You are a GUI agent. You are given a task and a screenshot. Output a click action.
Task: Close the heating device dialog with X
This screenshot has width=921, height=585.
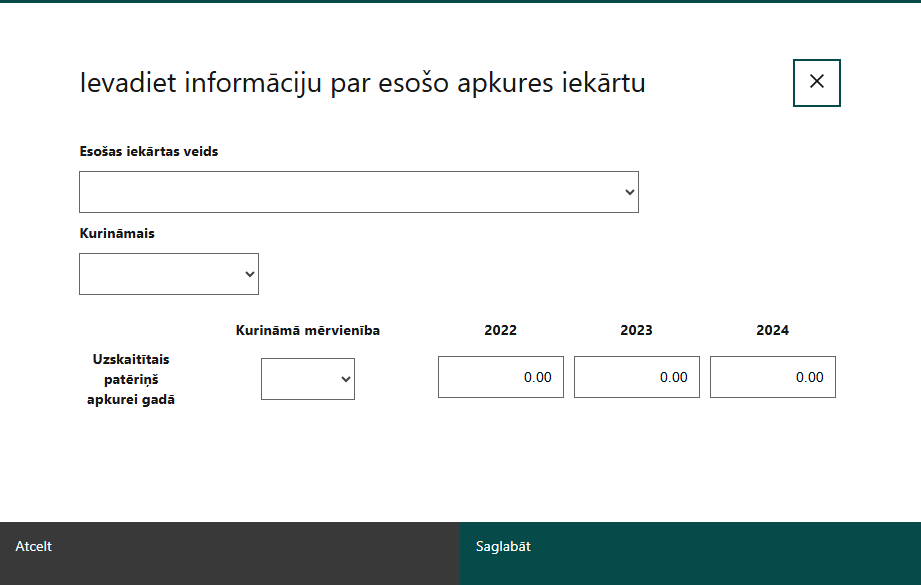(816, 83)
